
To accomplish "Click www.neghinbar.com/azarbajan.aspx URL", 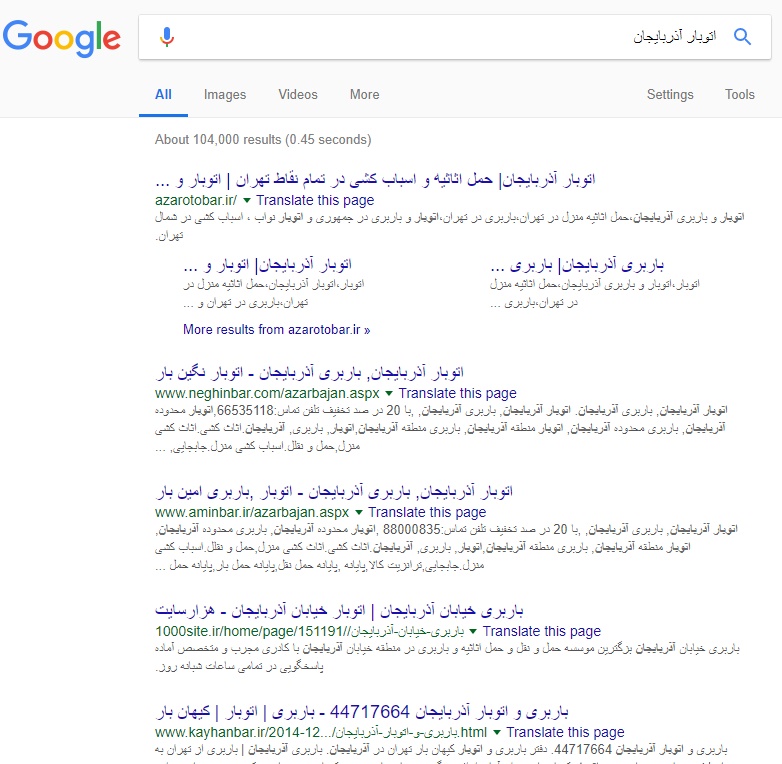I will pos(267,393).
